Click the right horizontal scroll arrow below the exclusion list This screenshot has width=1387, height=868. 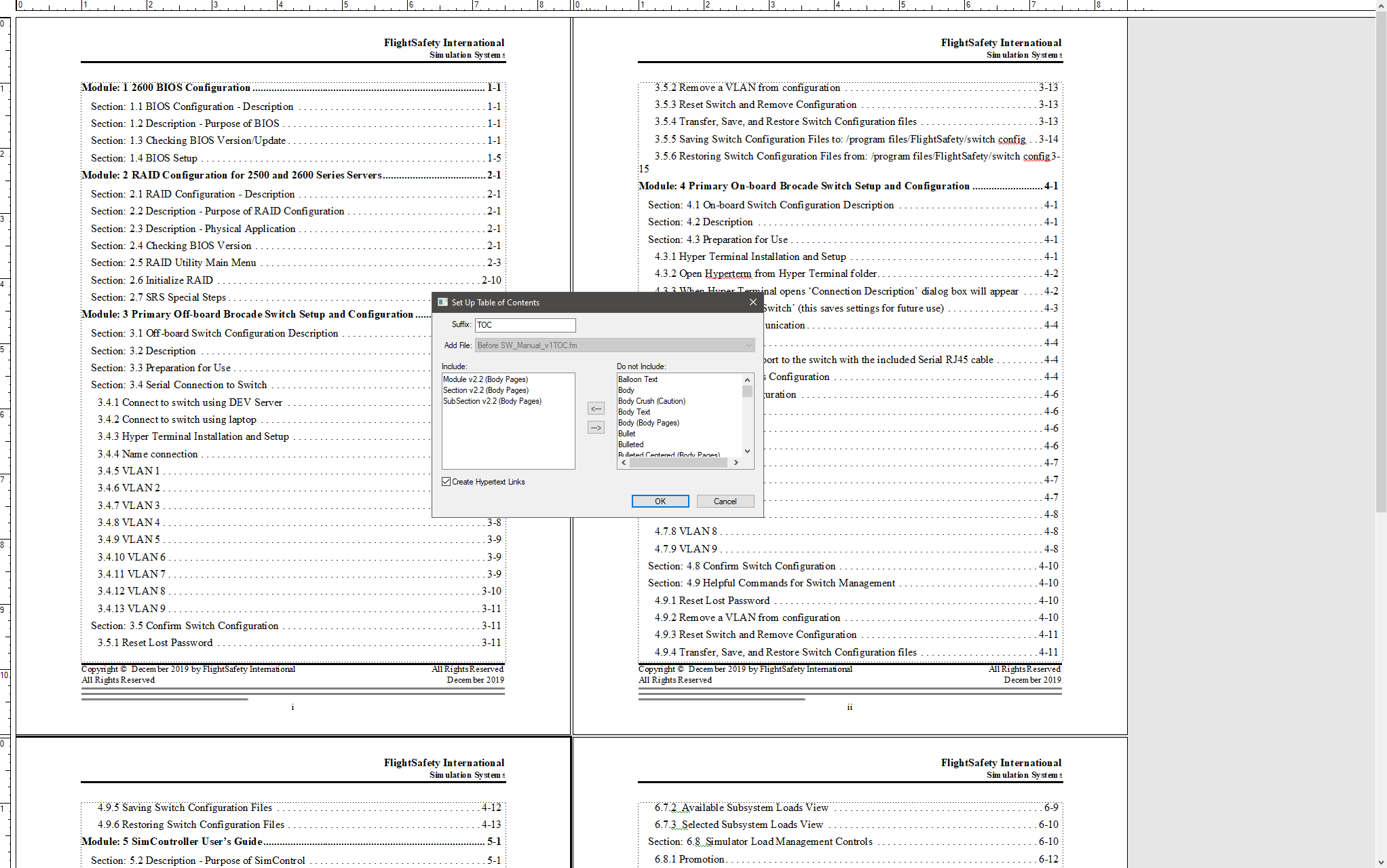736,462
